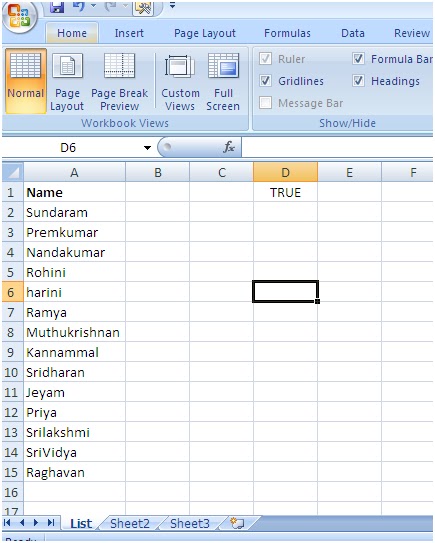Jump to the last sheet tab
The height and width of the screenshot is (543, 435).
pyautogui.click(x=51, y=522)
